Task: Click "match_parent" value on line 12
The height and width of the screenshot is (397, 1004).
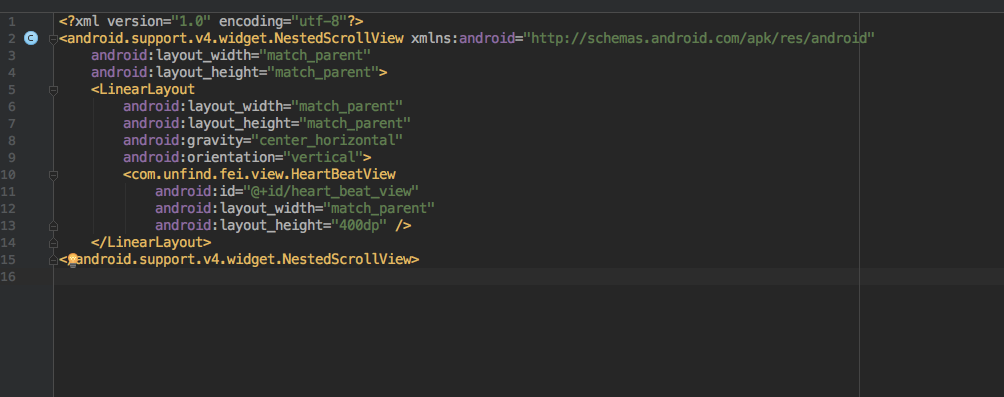Action: point(379,208)
